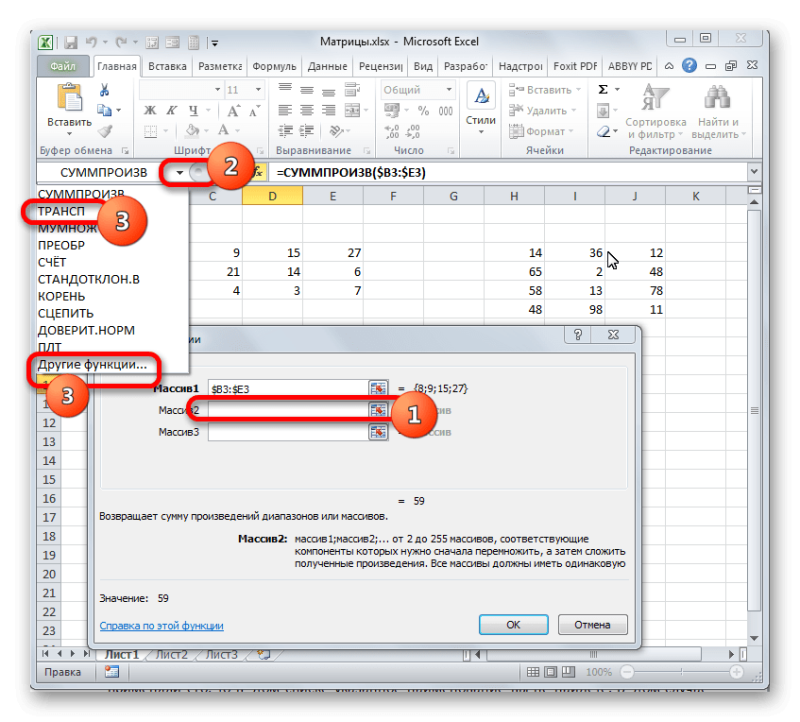Select СЦЕПИТЬ from the function list
Screen dimensions: 800x722
[x=66, y=313]
